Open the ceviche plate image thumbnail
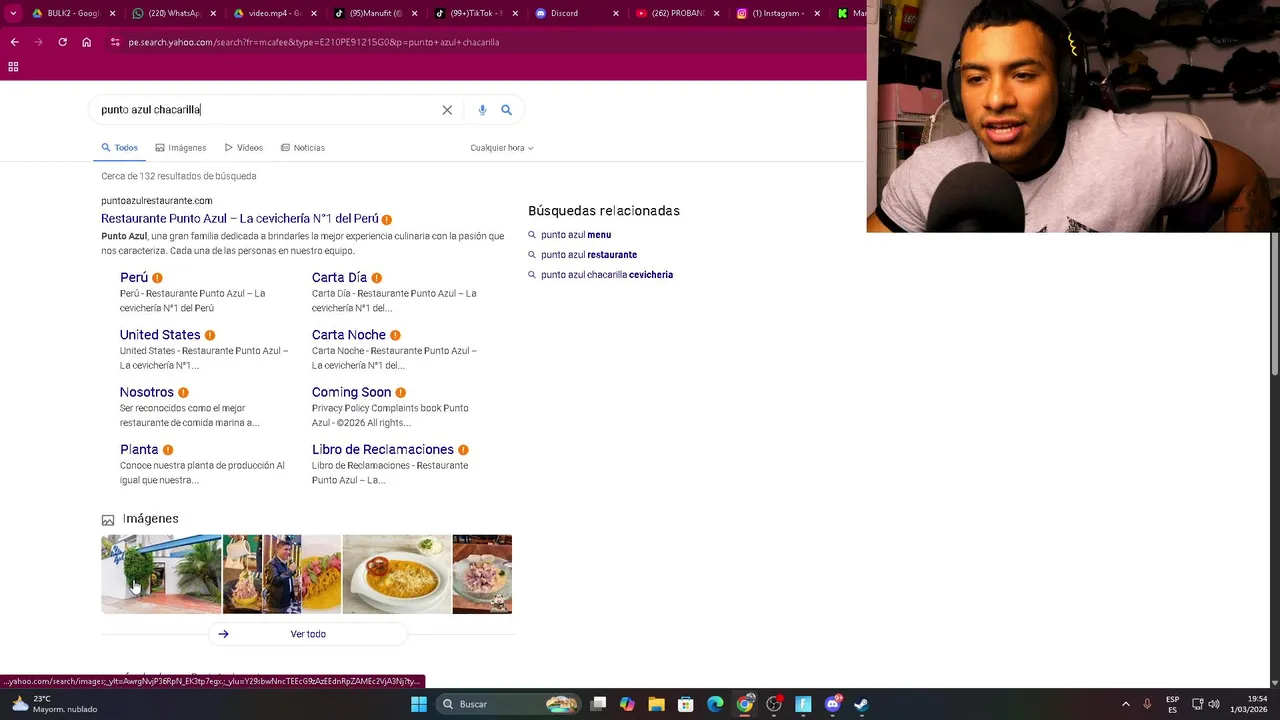Screen dimensions: 1280x720 (482, 574)
